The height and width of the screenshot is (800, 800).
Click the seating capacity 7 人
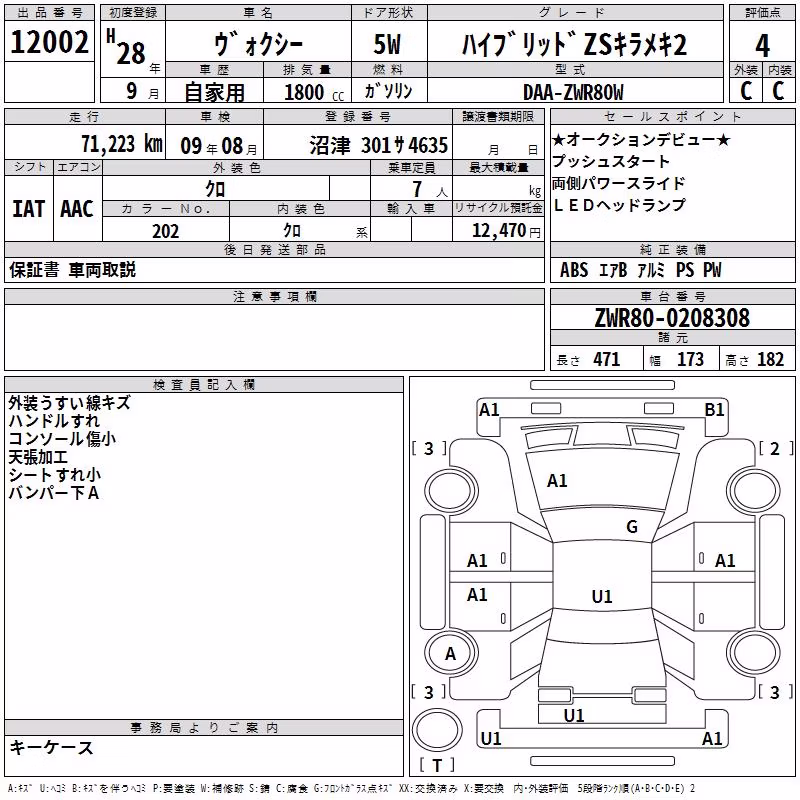[x=430, y=189]
